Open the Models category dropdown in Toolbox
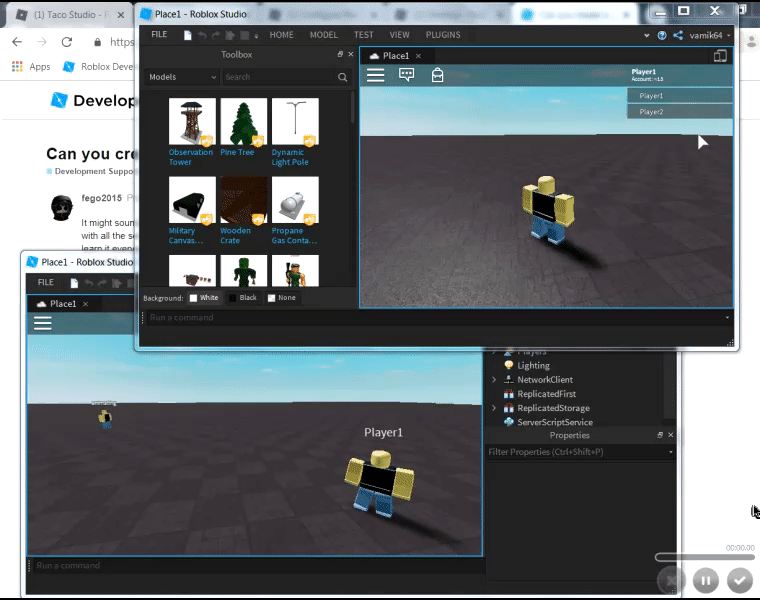 point(182,77)
